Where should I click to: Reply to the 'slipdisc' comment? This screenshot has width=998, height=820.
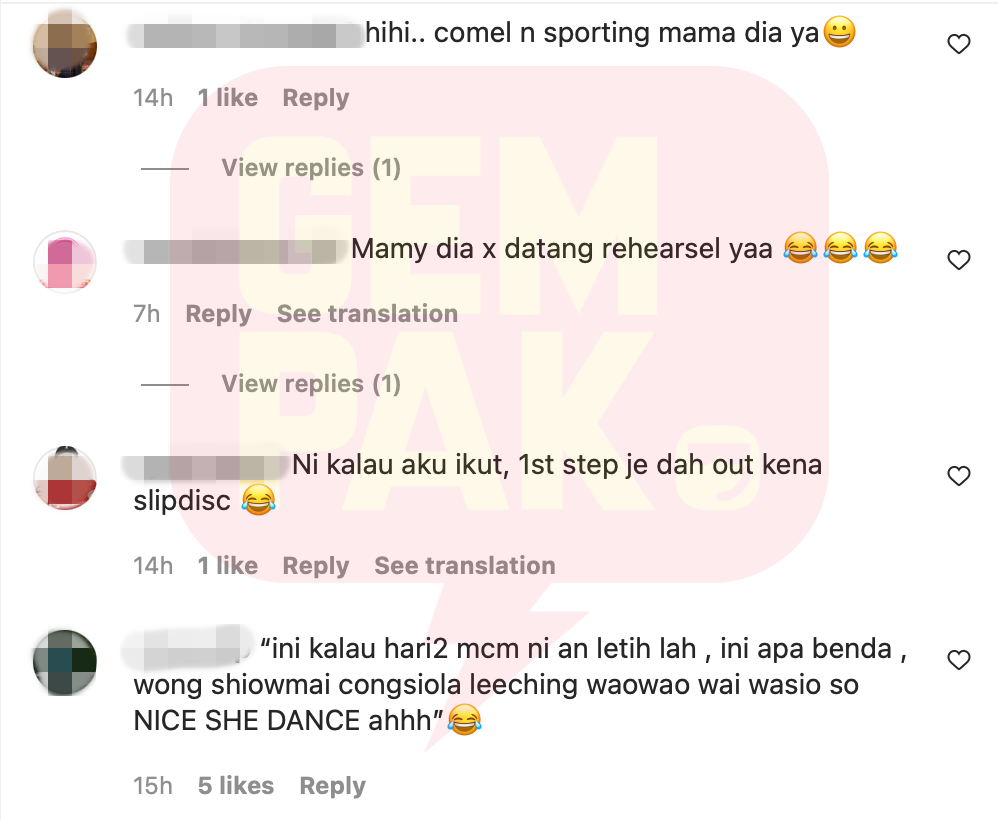click(316, 566)
